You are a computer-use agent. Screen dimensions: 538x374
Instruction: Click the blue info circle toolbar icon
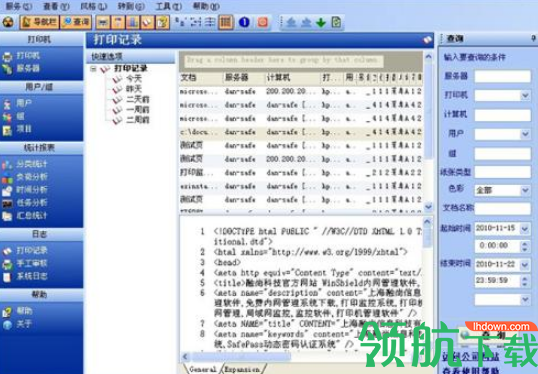pos(244,22)
